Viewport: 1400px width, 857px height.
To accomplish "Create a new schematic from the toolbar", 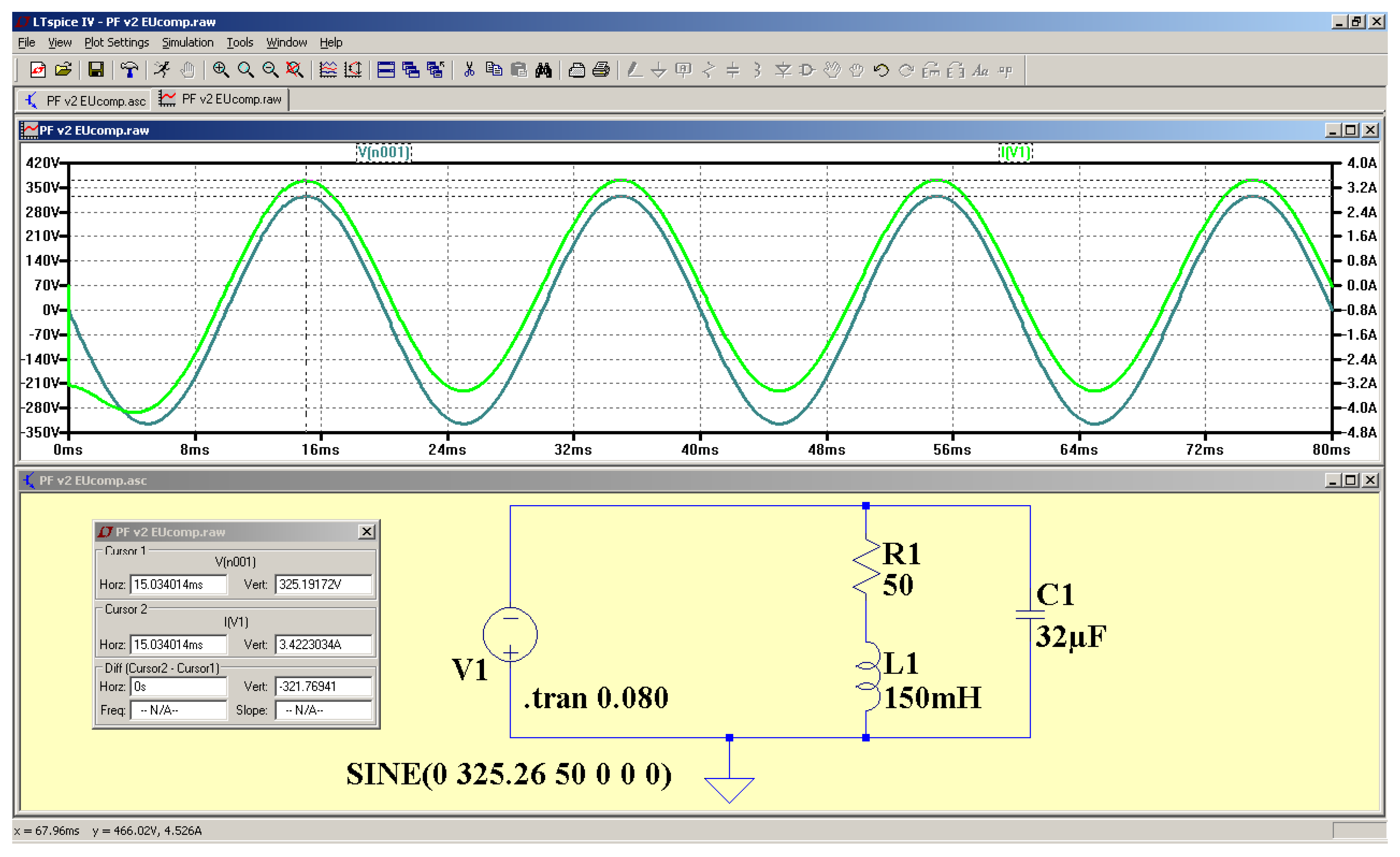I will pyautogui.click(x=38, y=70).
